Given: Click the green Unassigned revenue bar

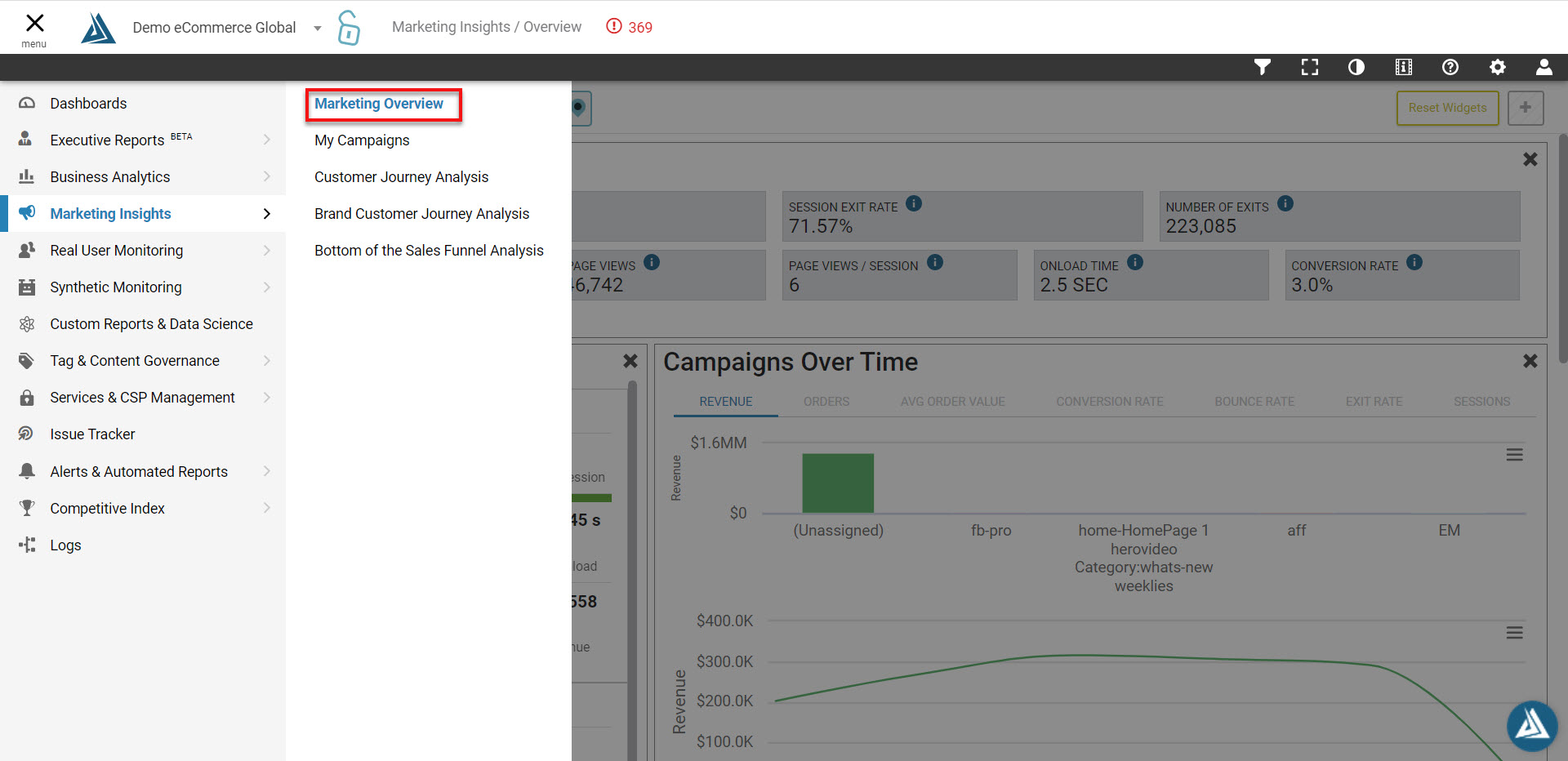Looking at the screenshot, I should pyautogui.click(x=838, y=483).
